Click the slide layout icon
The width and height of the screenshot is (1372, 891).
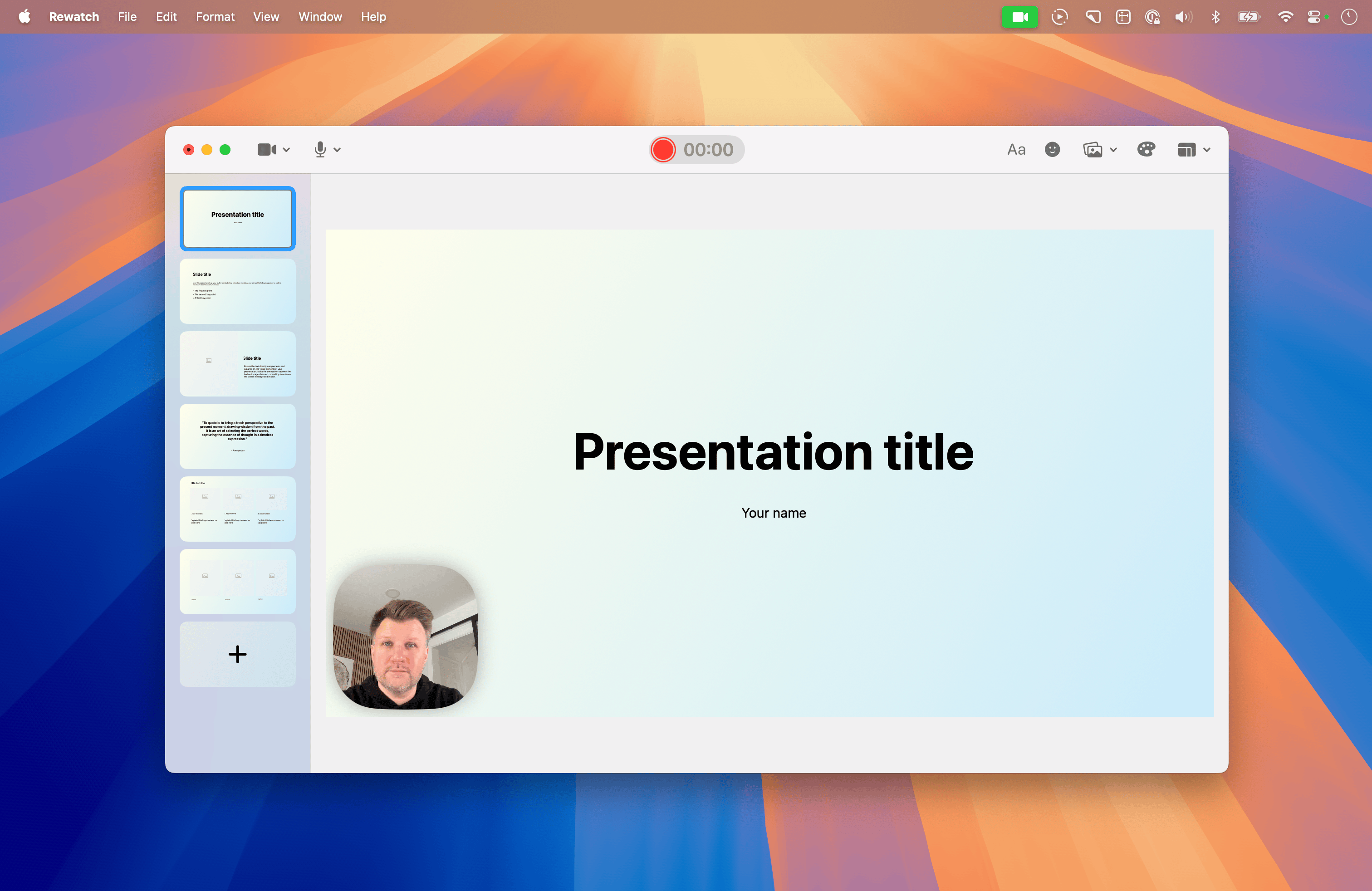pos(1186,149)
